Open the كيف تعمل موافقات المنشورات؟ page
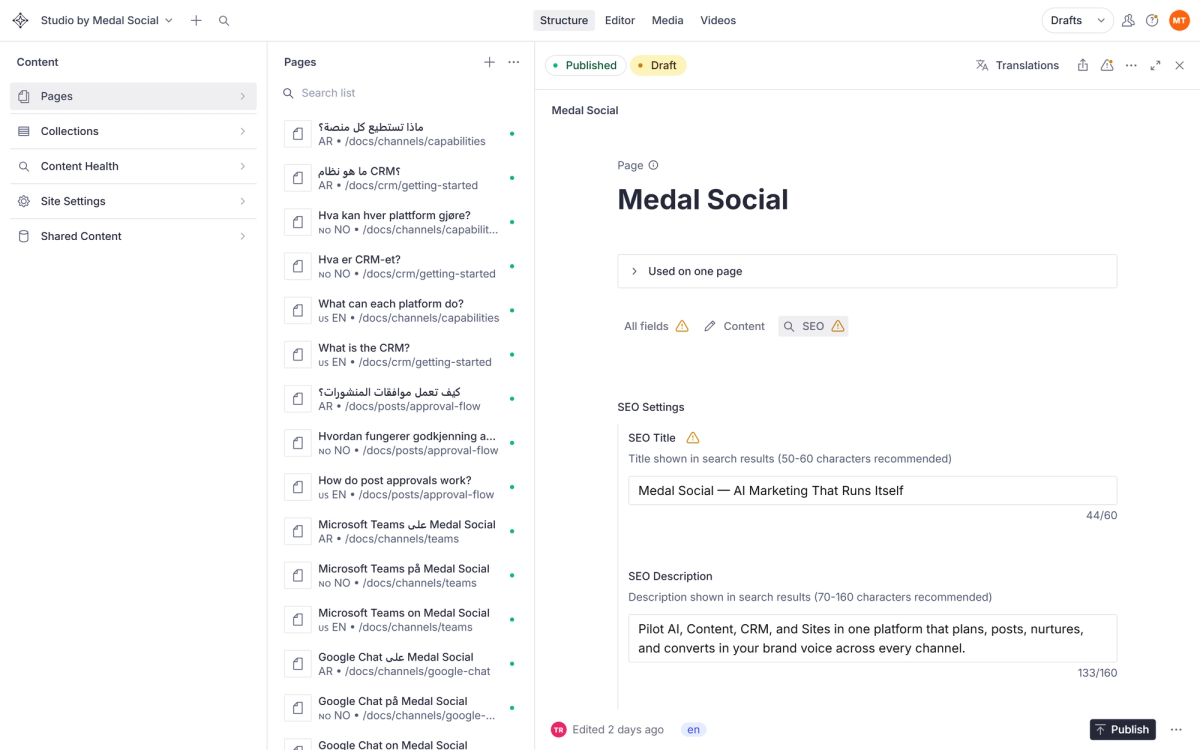Image resolution: width=1200 pixels, height=750 pixels. pos(400,399)
